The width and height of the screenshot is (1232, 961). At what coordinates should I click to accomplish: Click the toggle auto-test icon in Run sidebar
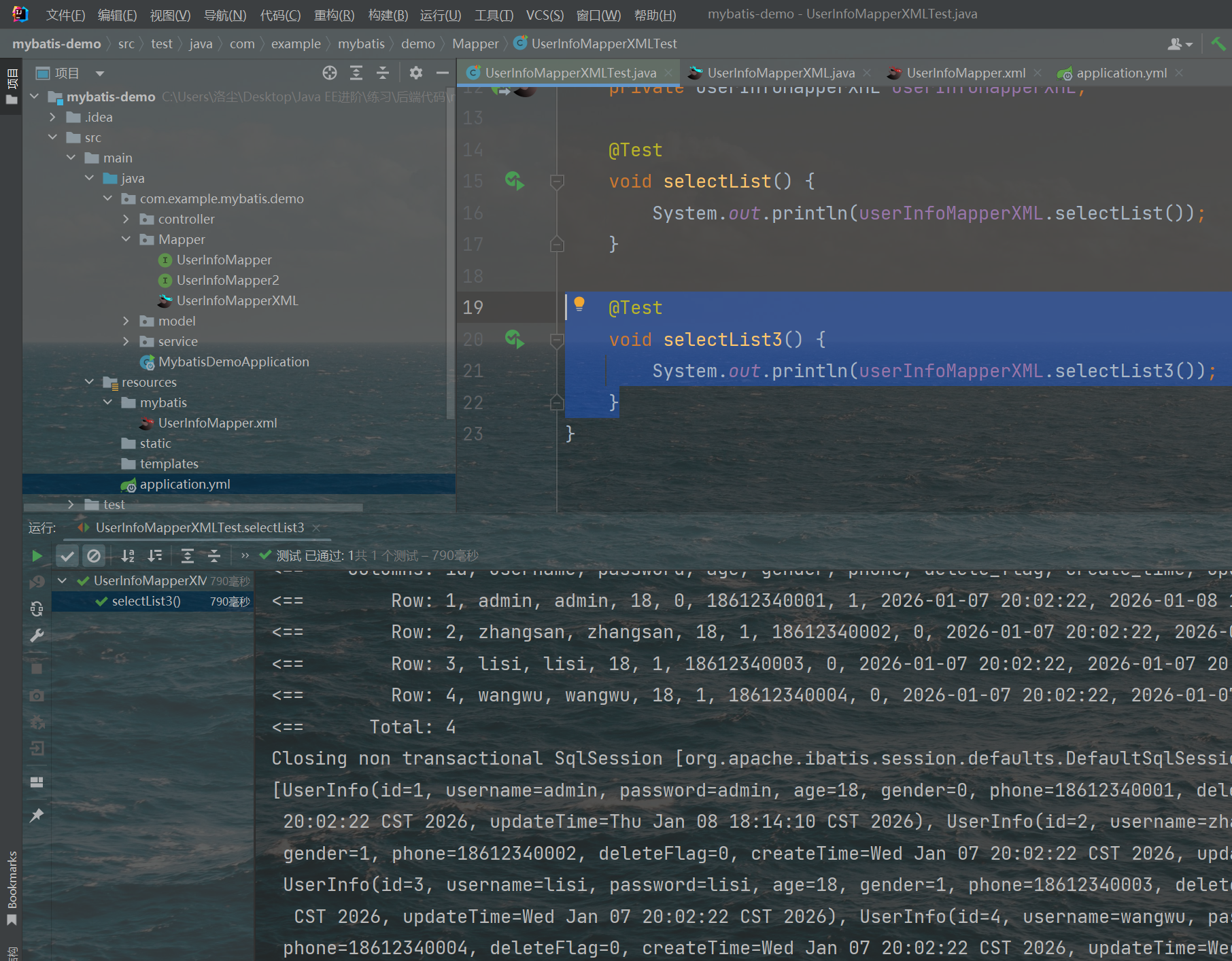[x=37, y=609]
